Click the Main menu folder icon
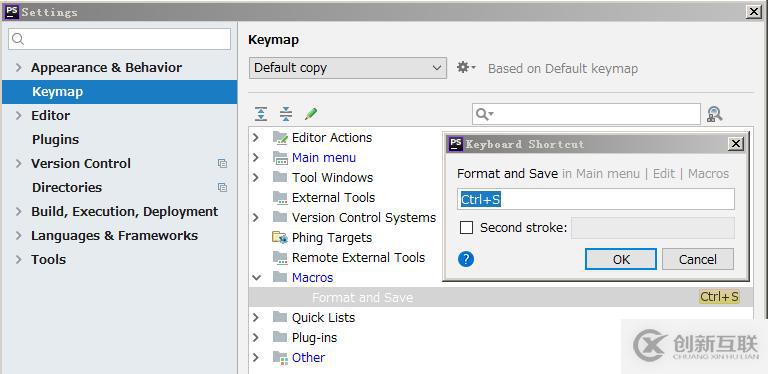 point(280,158)
